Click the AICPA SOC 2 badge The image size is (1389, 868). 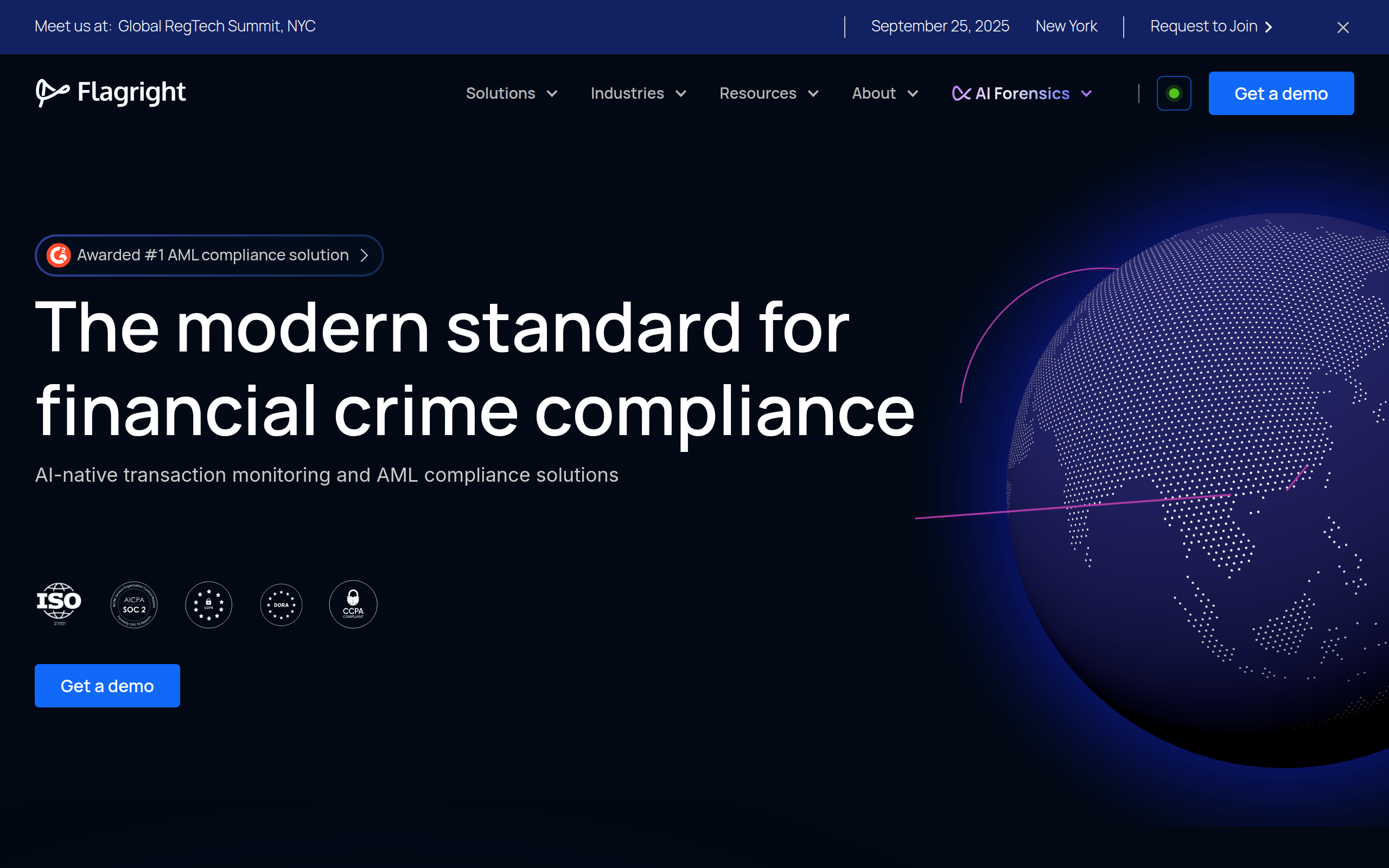click(x=133, y=604)
